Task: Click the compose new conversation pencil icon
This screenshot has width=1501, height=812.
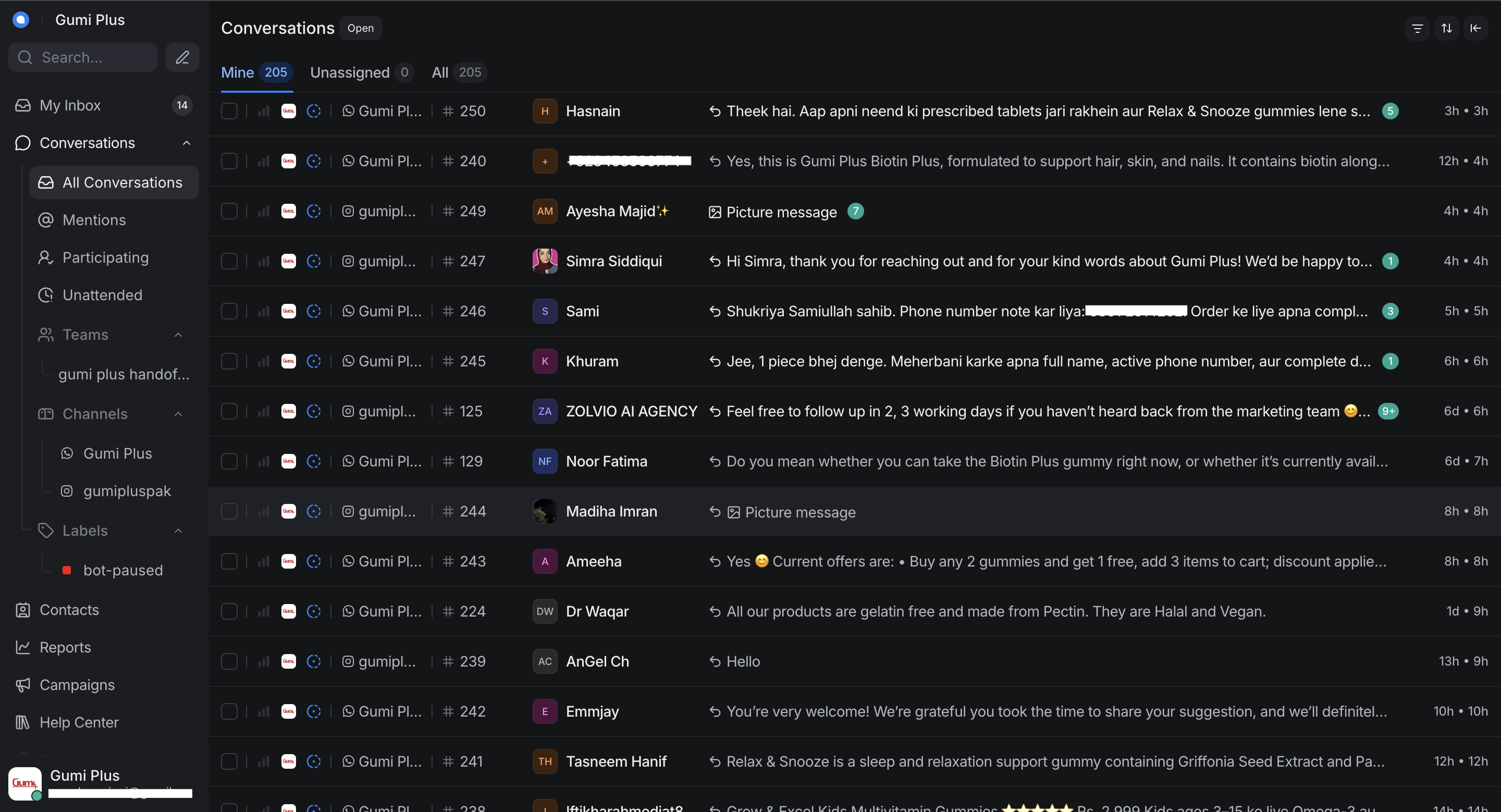Action: (x=182, y=57)
